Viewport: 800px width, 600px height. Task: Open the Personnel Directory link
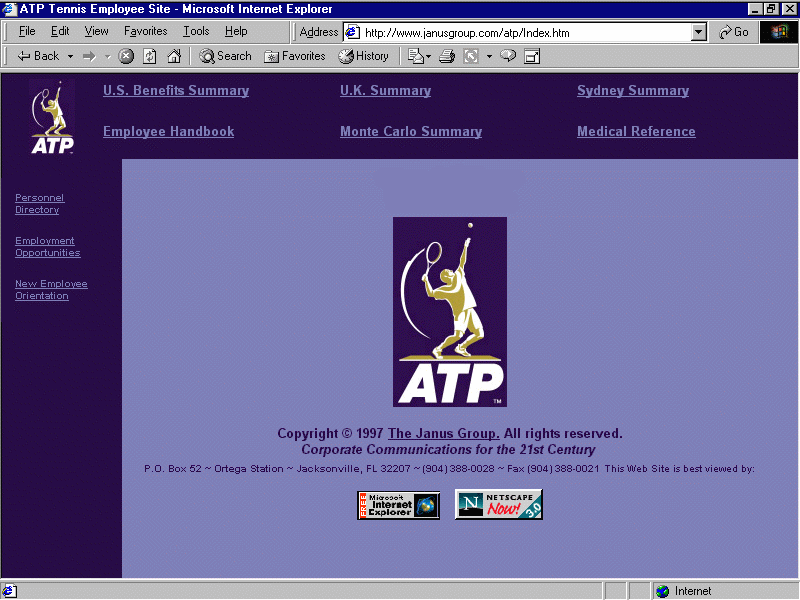click(40, 204)
